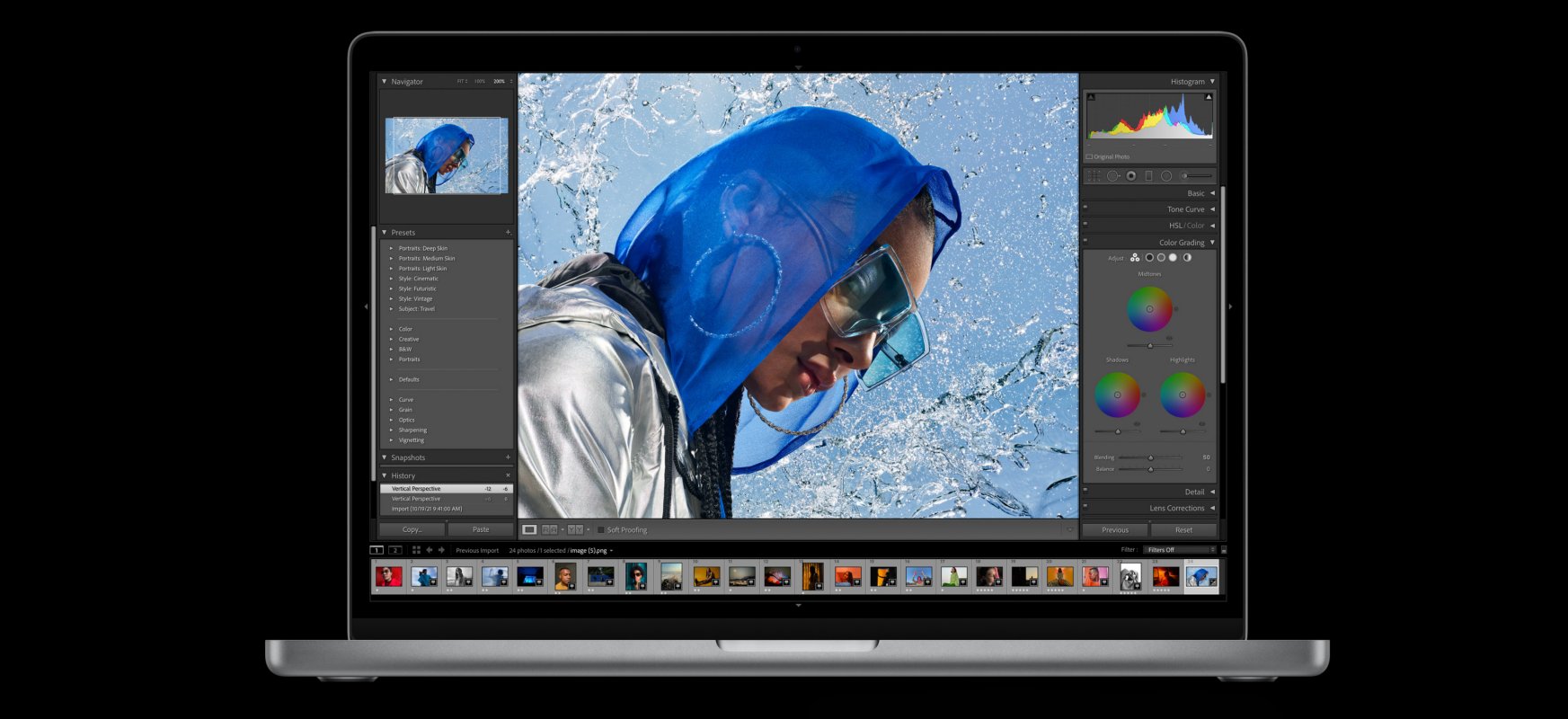Collapse the Snapshots panel triangle
Viewport: 1568px width, 719px height.
click(385, 457)
